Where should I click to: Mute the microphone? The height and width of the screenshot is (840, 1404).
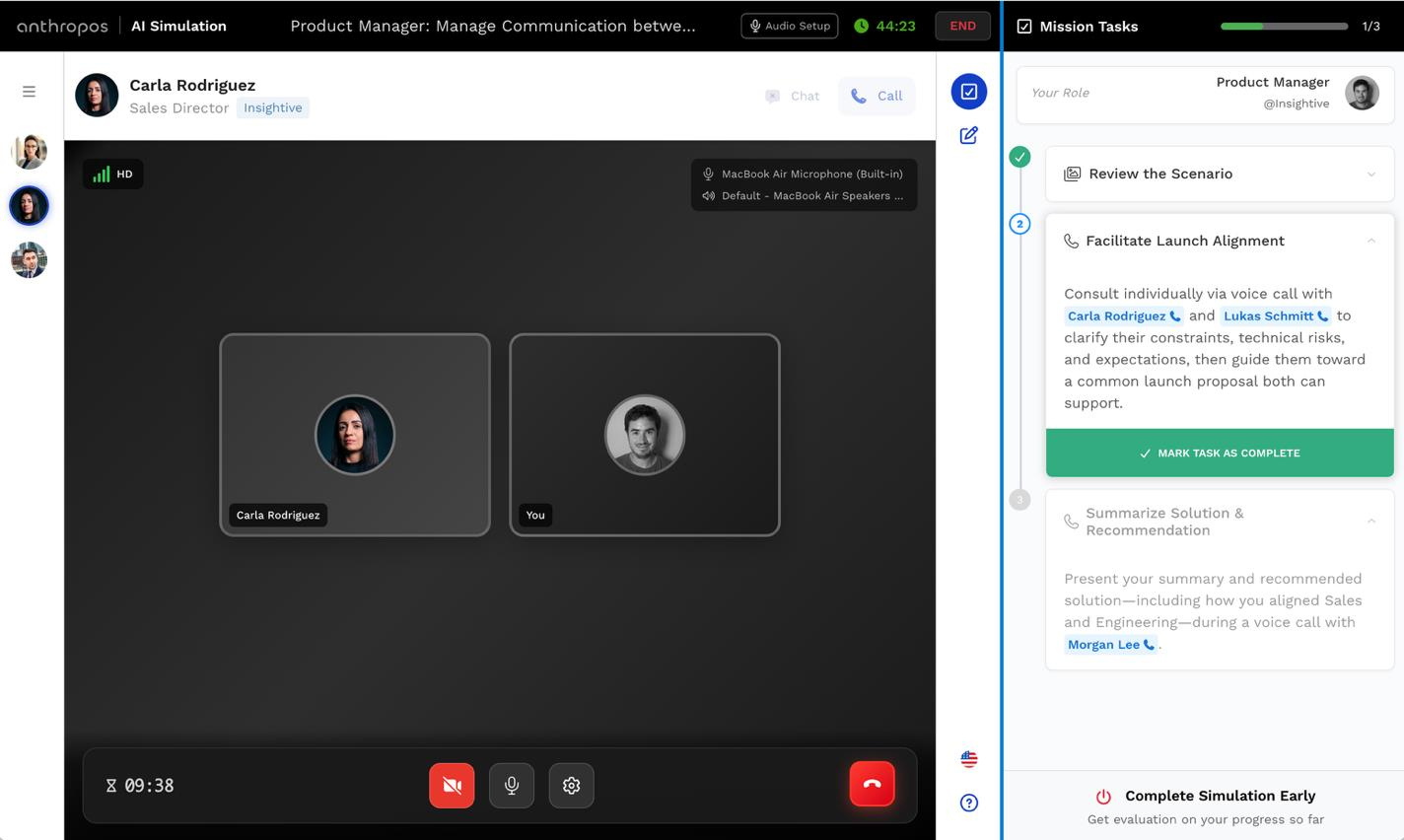[x=512, y=786]
